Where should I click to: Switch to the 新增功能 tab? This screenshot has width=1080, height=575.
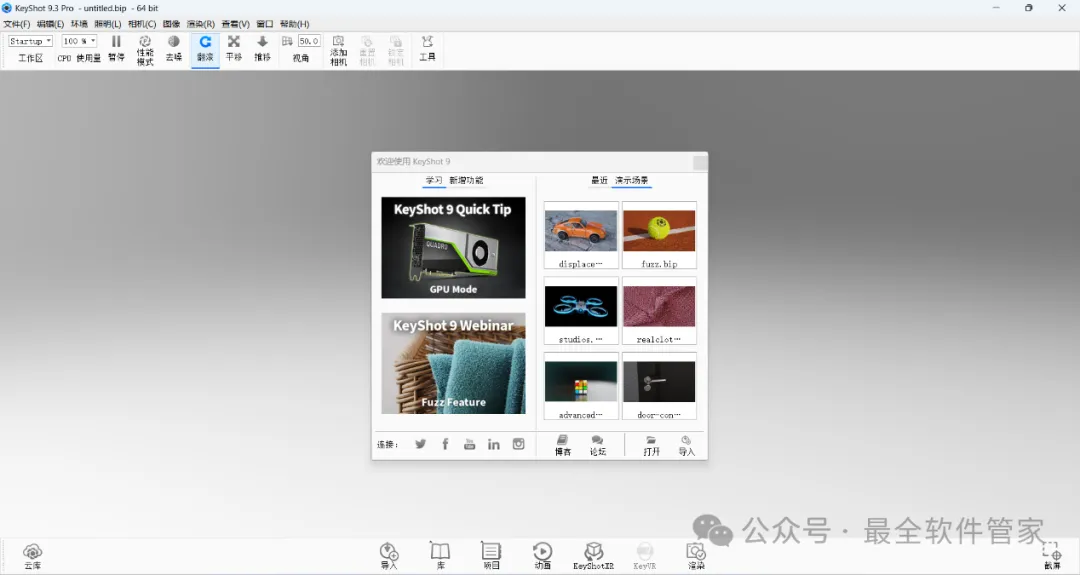466,180
